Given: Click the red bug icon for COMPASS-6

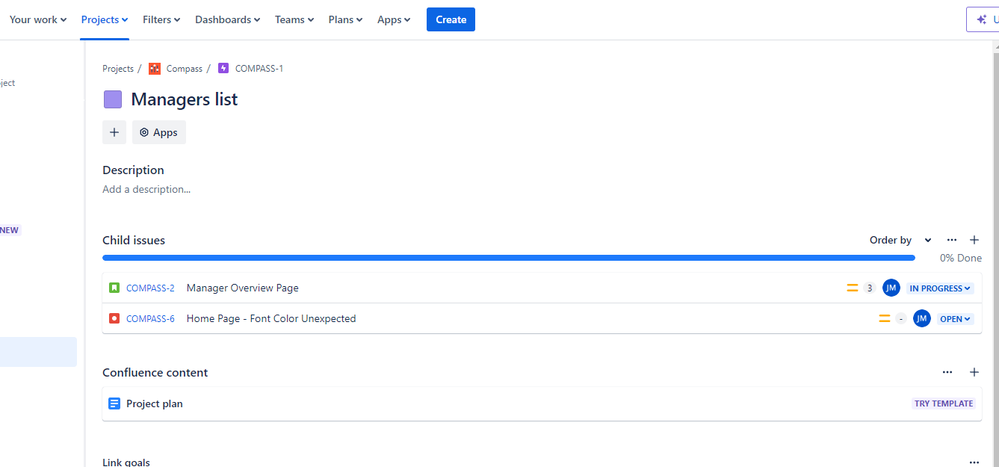Looking at the screenshot, I should click(x=114, y=318).
